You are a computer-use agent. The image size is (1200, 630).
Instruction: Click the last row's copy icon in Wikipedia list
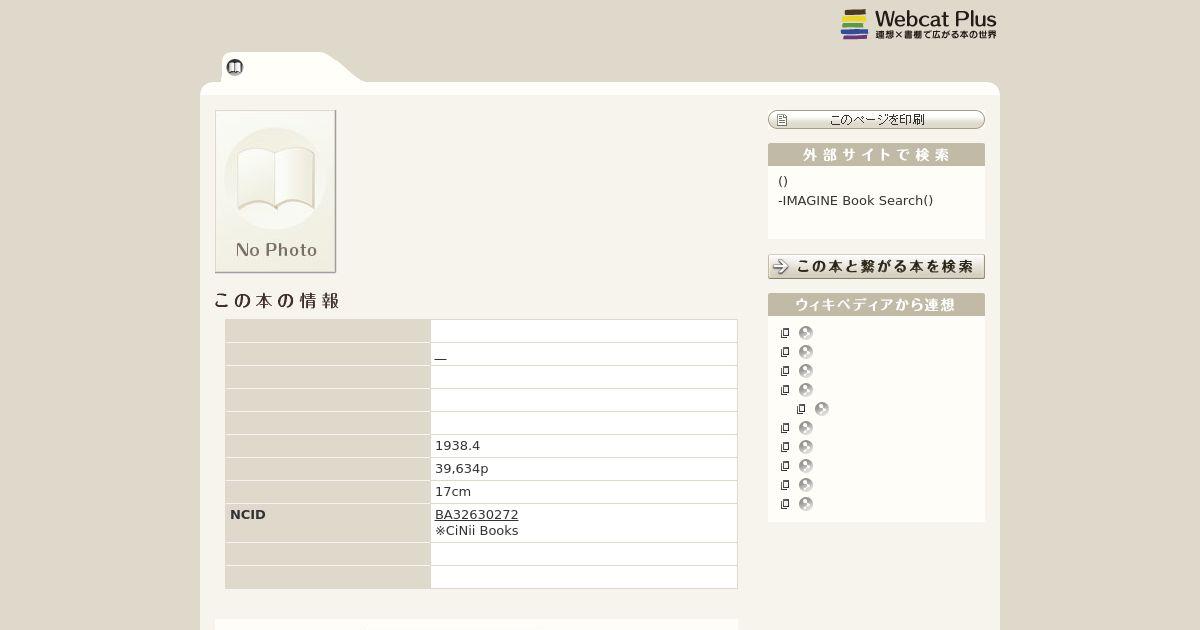pos(785,504)
